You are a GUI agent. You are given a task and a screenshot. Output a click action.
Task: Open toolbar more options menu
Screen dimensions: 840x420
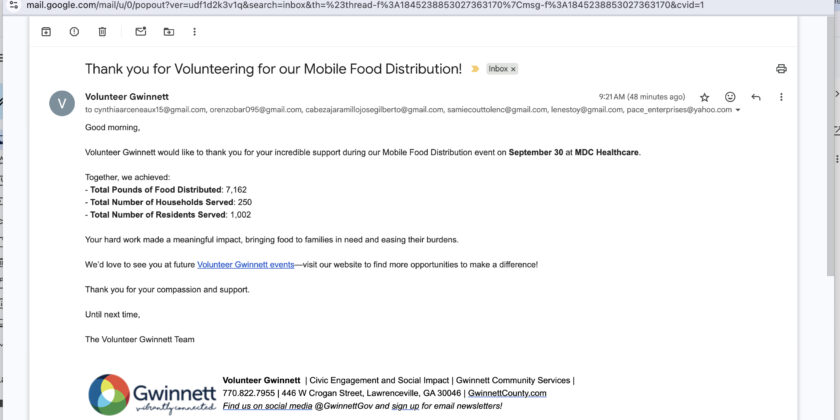pos(194,32)
